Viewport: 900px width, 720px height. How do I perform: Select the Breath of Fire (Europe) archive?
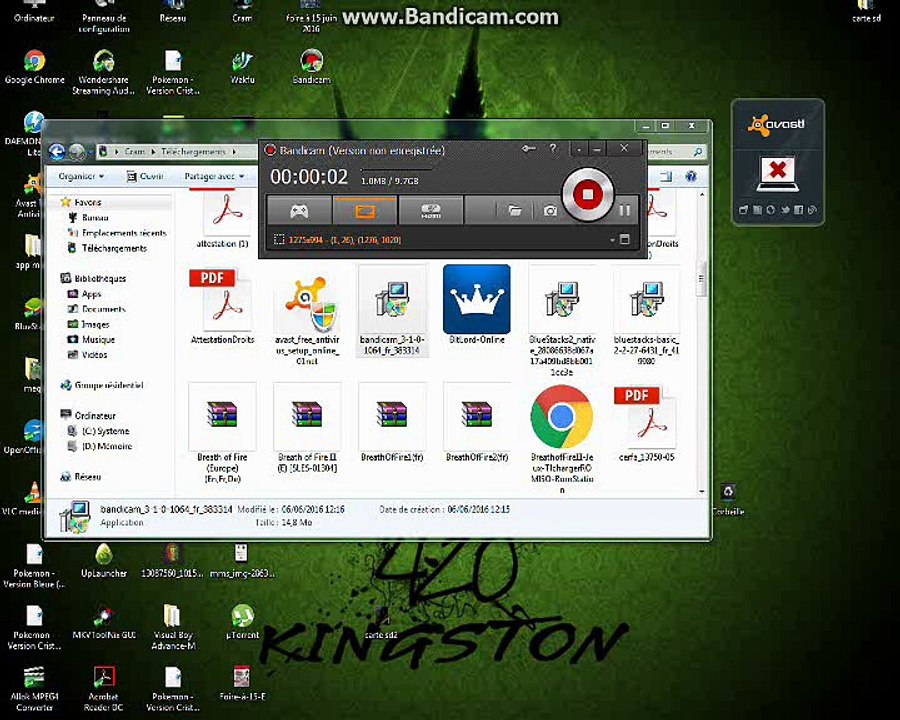pos(222,433)
